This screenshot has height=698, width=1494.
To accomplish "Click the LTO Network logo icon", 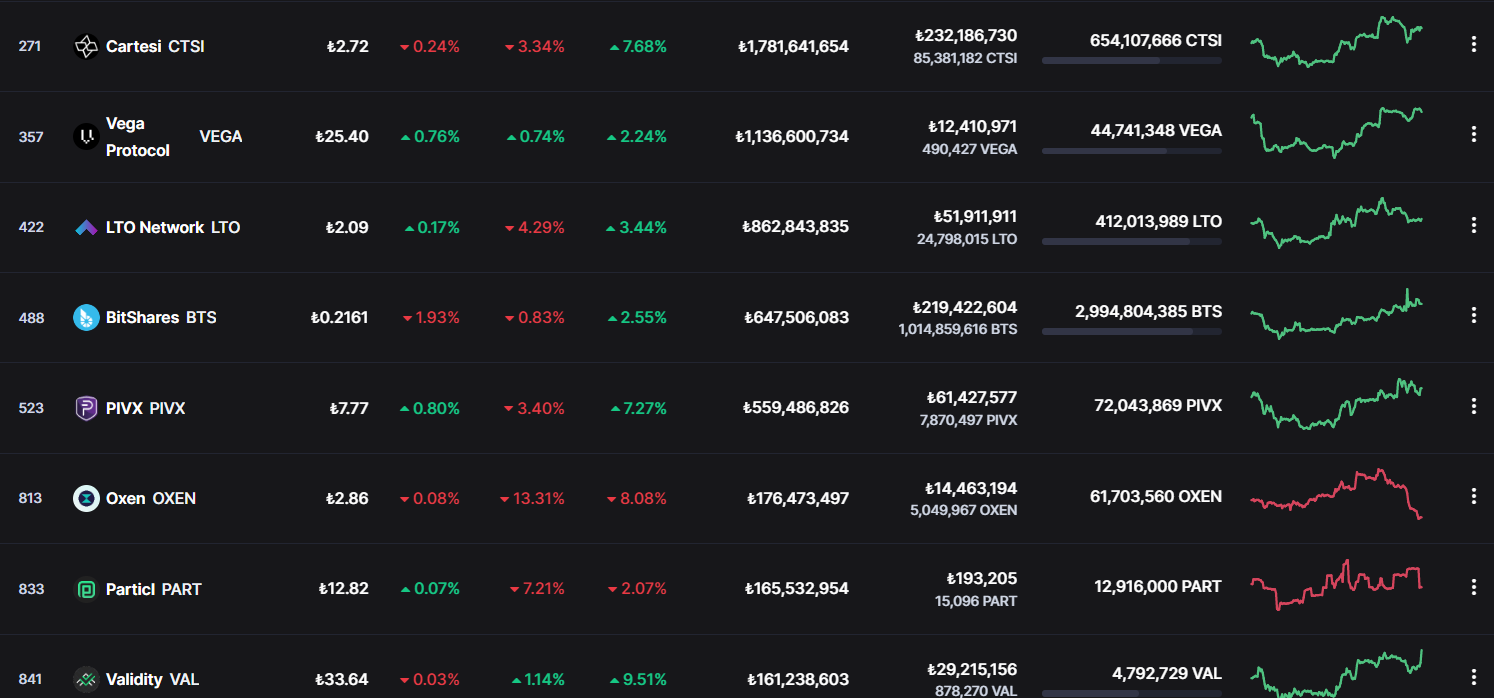I will [x=87, y=227].
